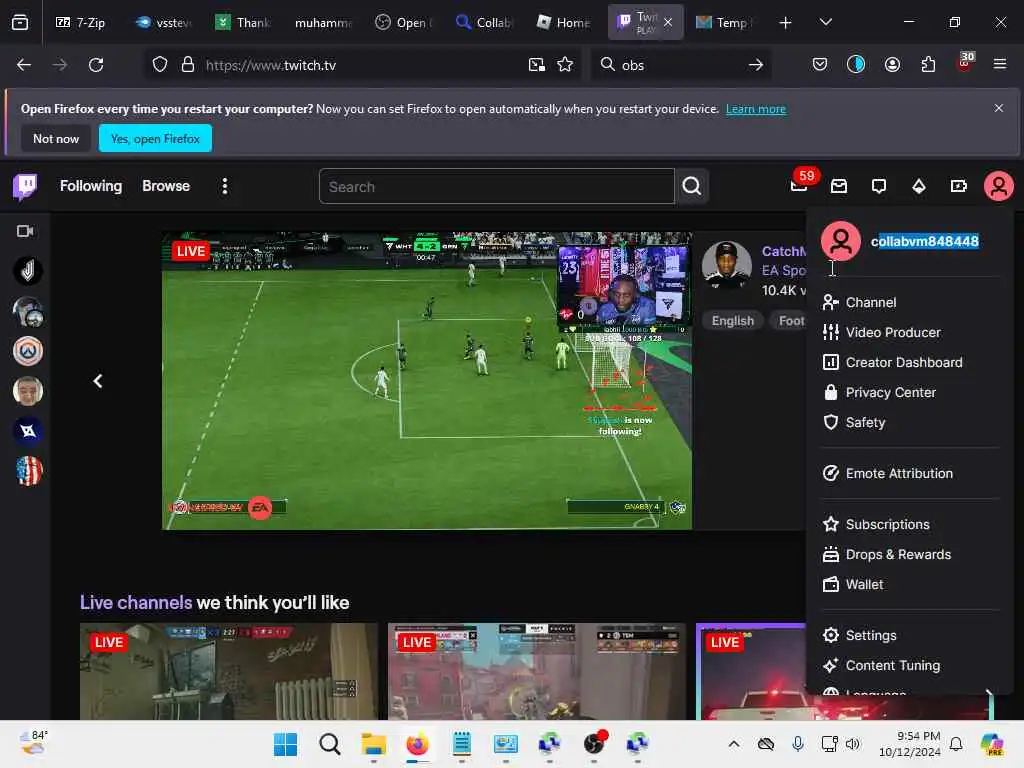Go to previous carousel stream
This screenshot has height=768, width=1024.
pyautogui.click(x=98, y=381)
